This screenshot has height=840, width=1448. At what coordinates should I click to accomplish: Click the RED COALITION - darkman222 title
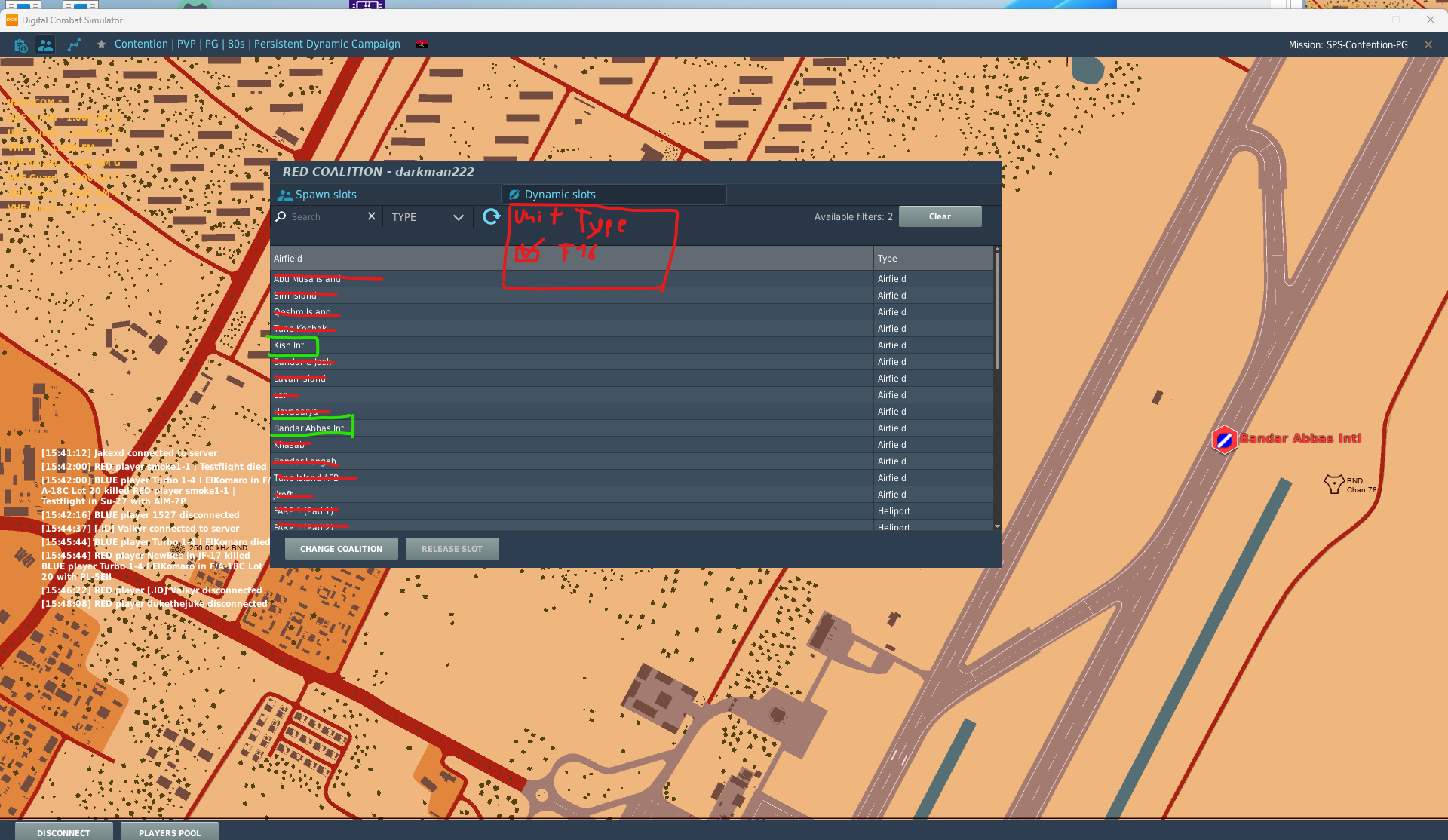(379, 172)
